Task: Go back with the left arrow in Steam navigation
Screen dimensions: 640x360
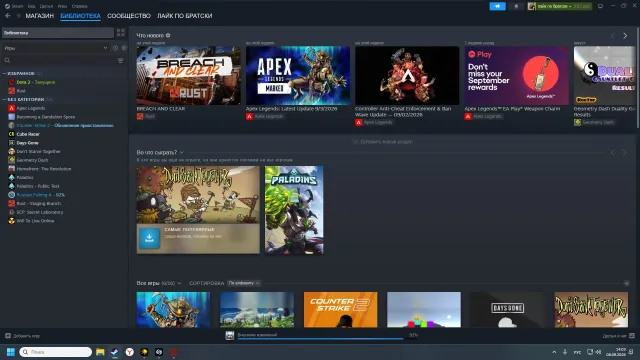Action: pyautogui.click(x=8, y=16)
